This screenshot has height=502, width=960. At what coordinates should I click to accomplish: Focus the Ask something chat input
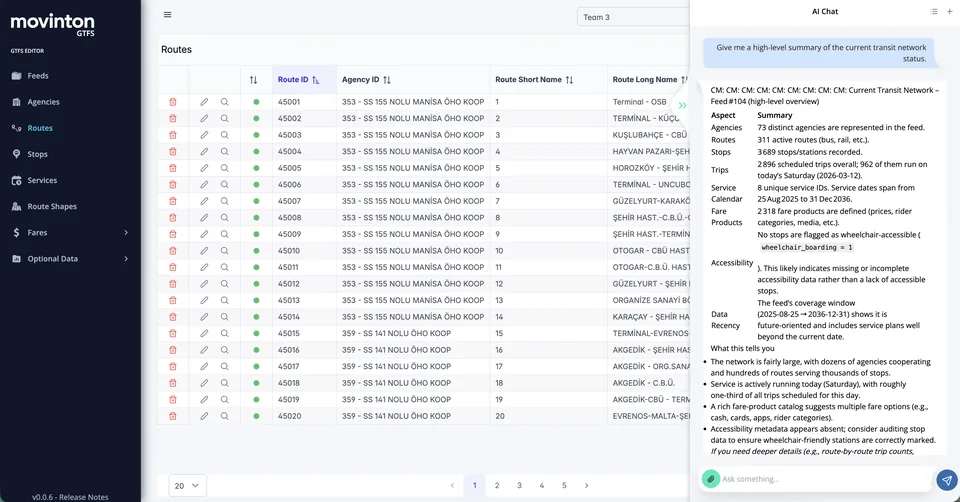825,479
